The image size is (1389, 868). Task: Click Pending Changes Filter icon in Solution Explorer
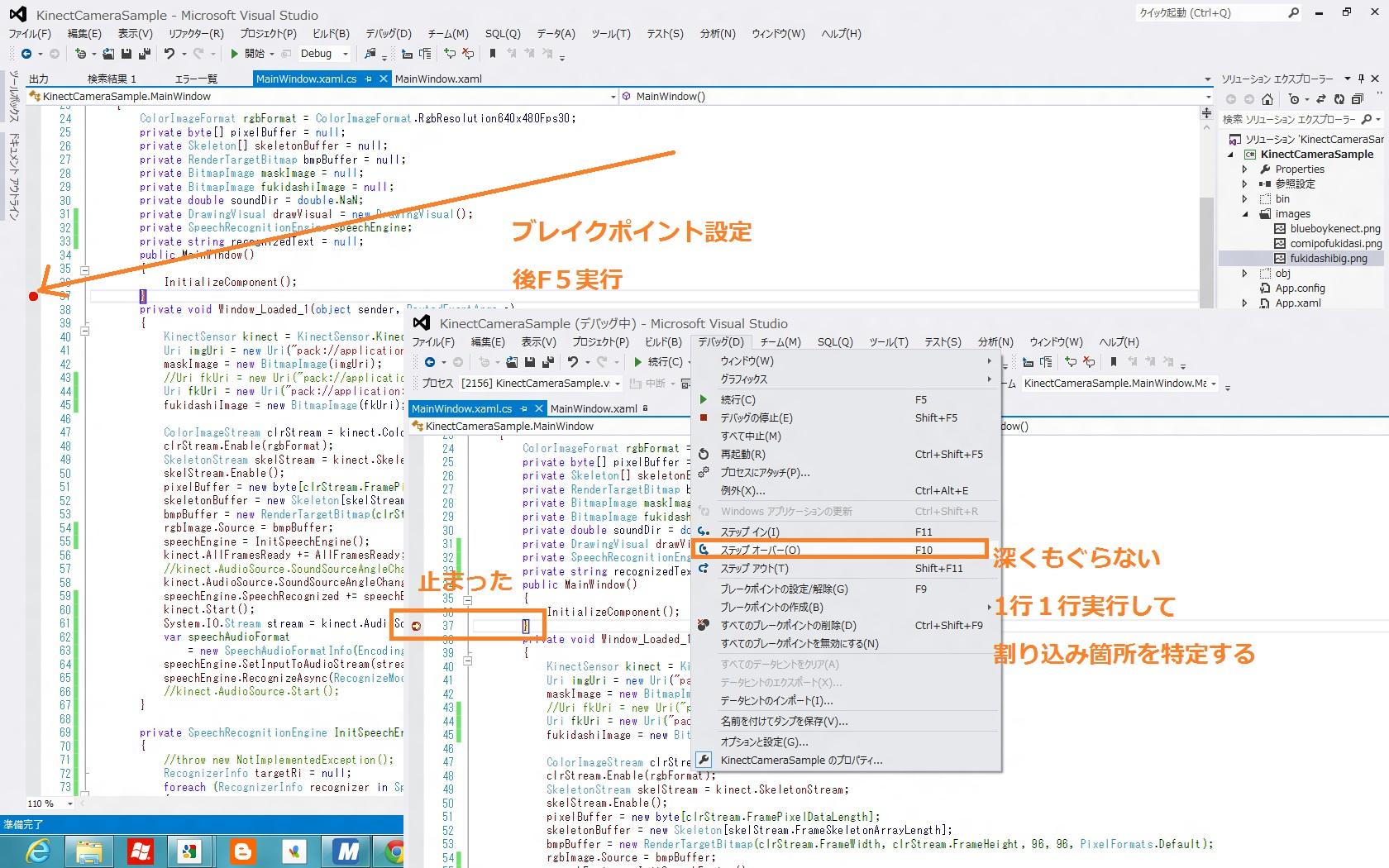click(x=1296, y=99)
